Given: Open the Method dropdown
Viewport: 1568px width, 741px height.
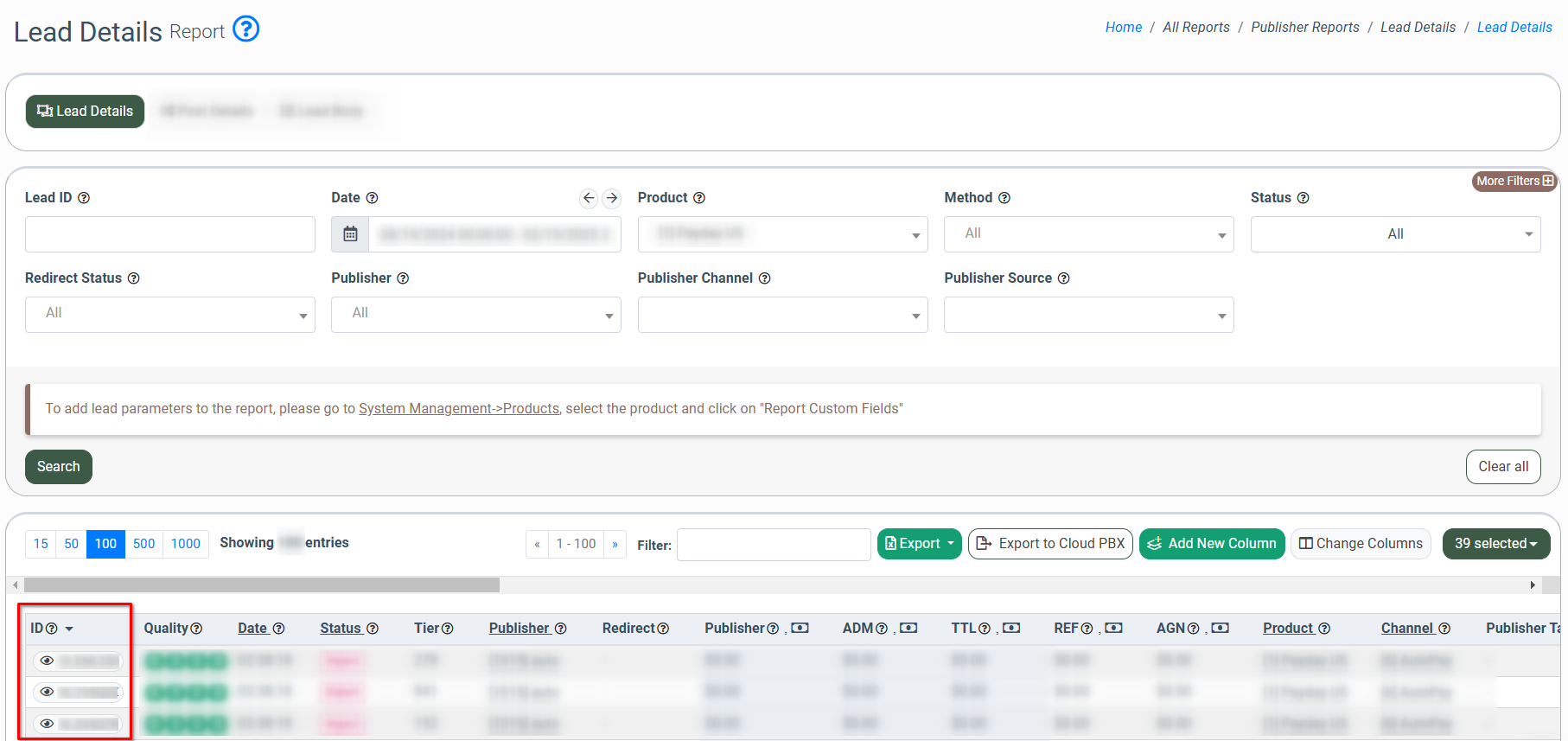Looking at the screenshot, I should click(1088, 234).
